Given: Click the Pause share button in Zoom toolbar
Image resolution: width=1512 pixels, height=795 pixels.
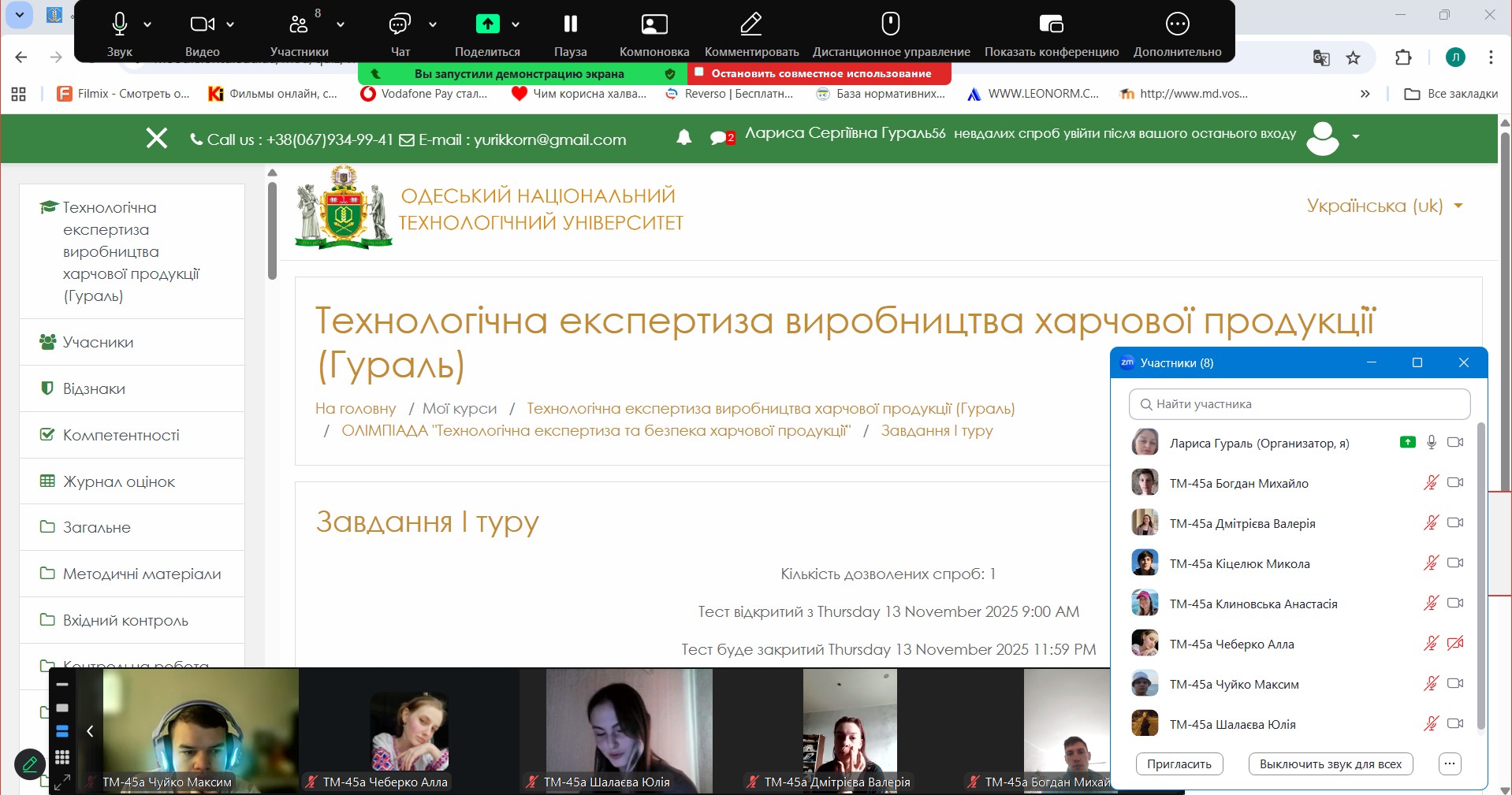Looking at the screenshot, I should tap(570, 24).
